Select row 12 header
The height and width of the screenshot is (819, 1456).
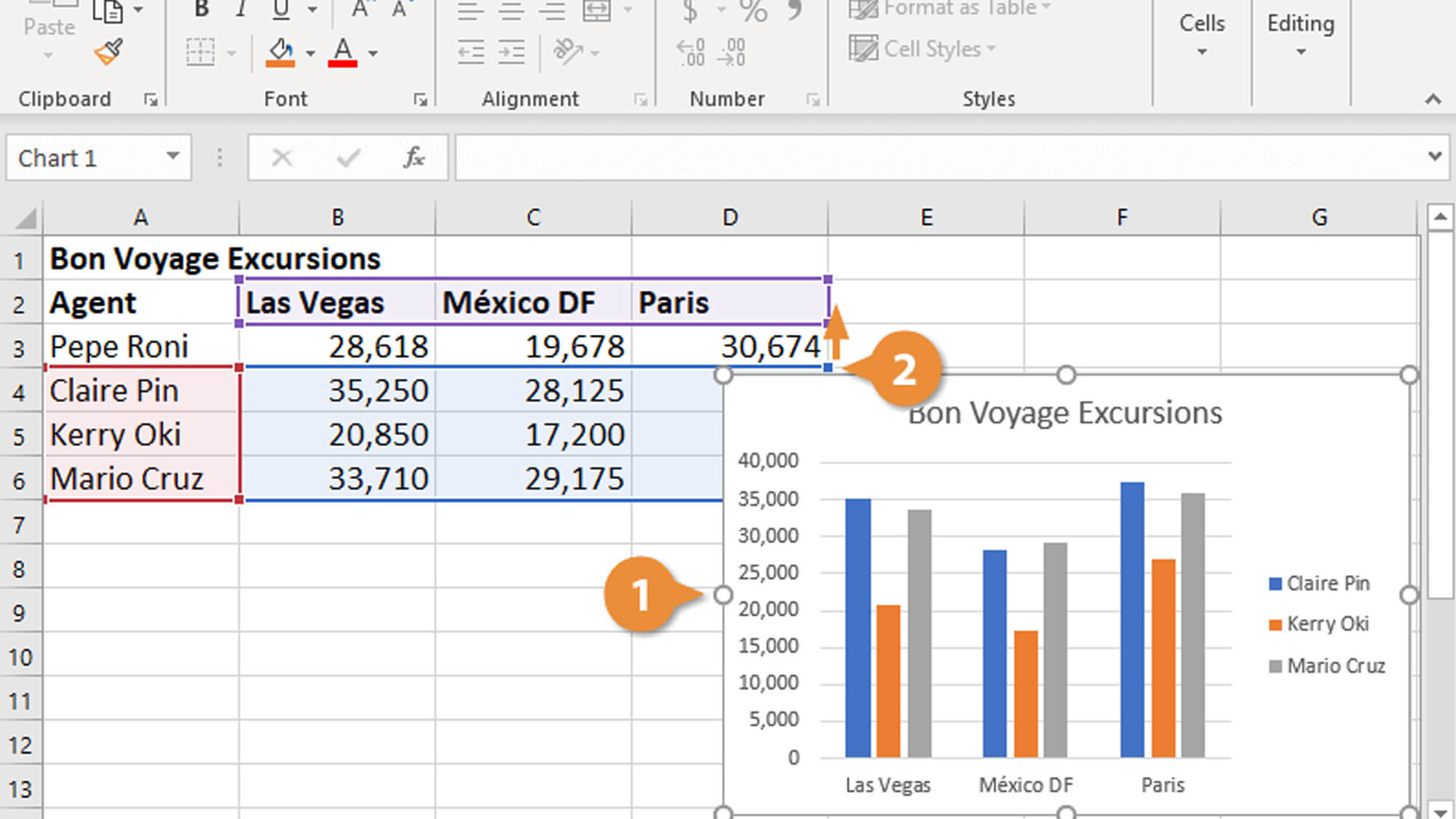(x=20, y=745)
